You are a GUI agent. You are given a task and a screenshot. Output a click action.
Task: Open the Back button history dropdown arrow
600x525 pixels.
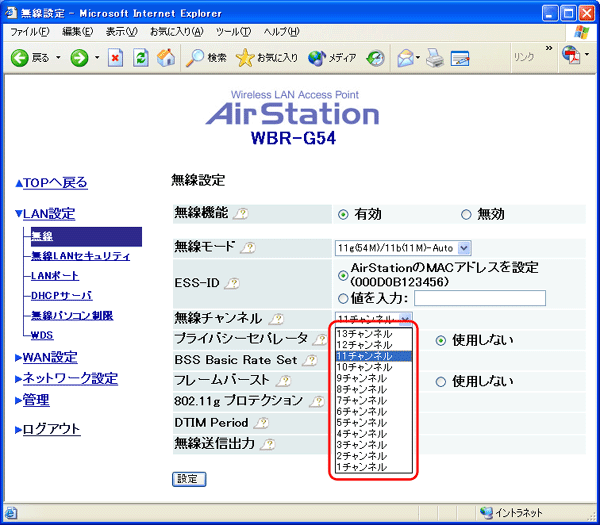pyautogui.click(x=58, y=58)
